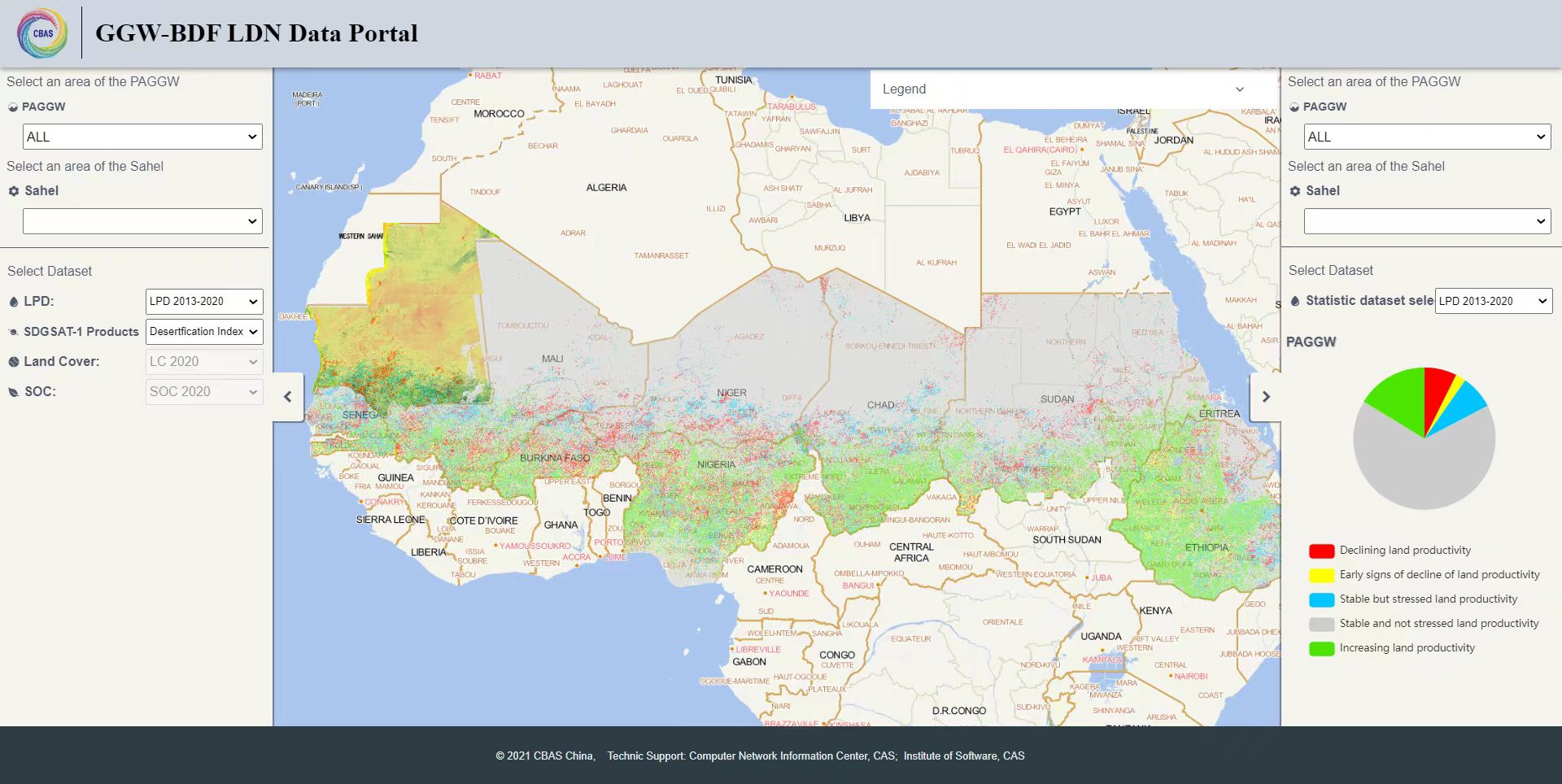1562x784 pixels.
Task: Open the left Sahel area dropdown
Action: point(142,221)
